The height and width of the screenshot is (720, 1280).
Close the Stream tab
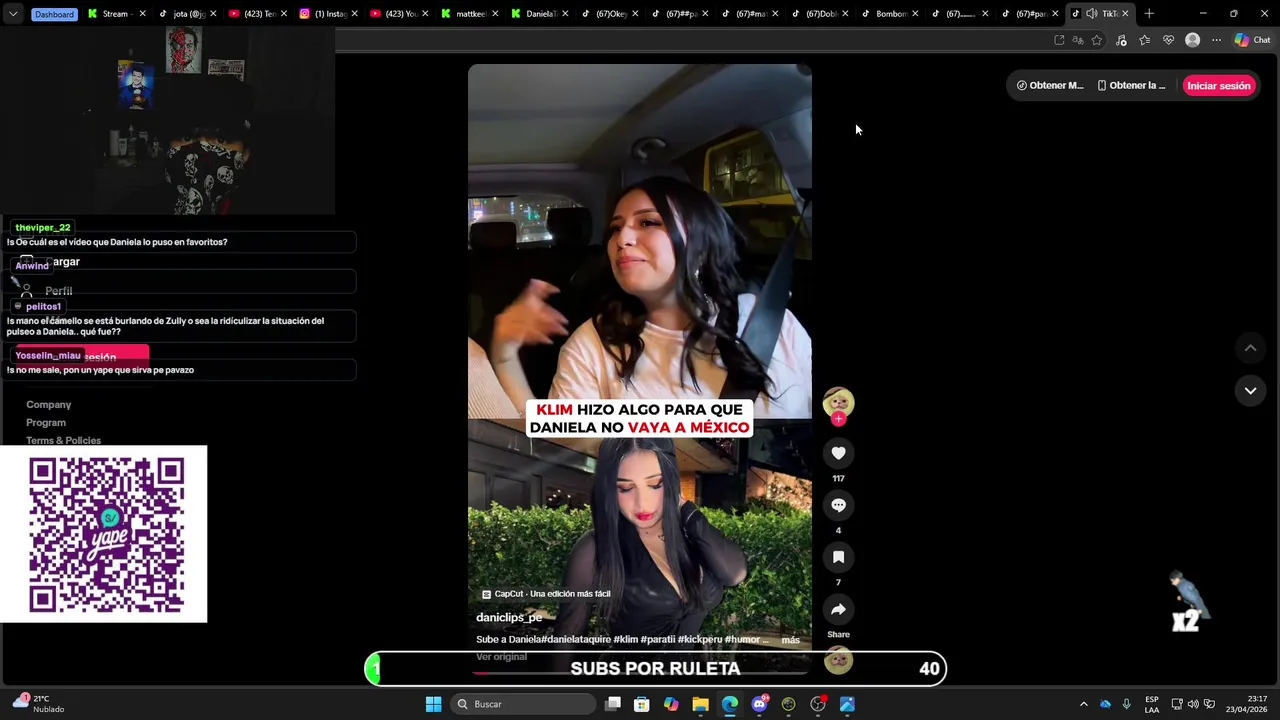[142, 14]
